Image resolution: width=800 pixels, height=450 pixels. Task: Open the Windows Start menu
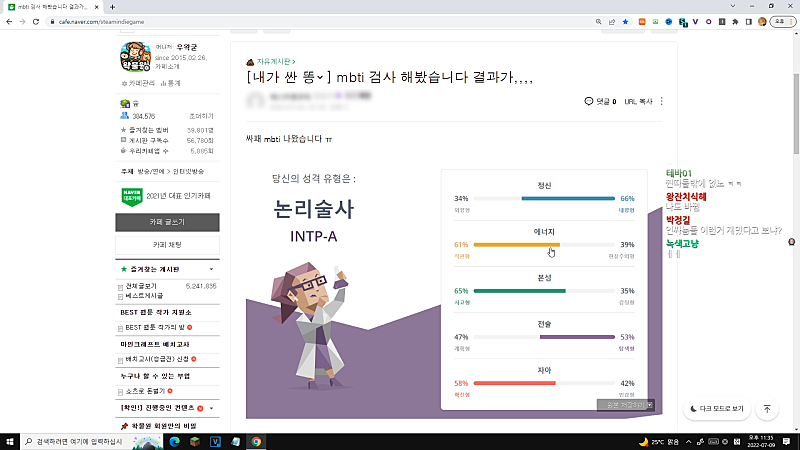10,441
